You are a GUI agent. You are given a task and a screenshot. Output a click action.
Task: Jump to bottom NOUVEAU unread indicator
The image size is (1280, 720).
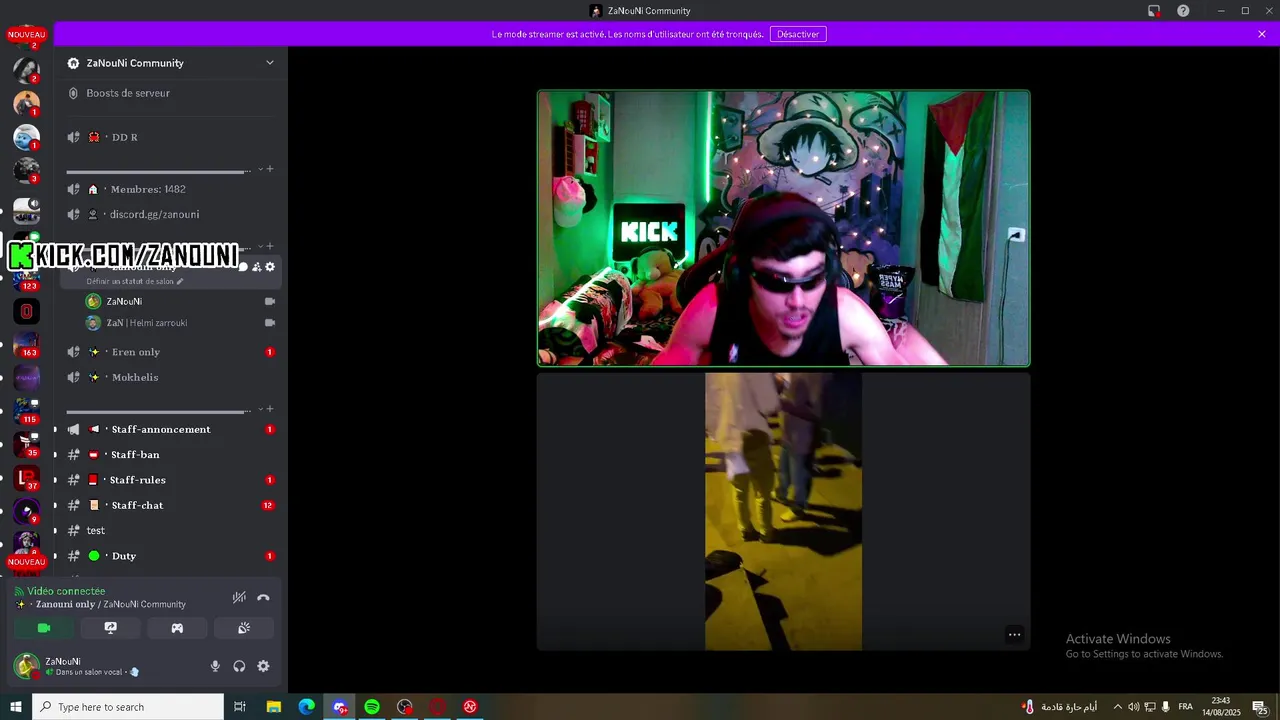27,562
